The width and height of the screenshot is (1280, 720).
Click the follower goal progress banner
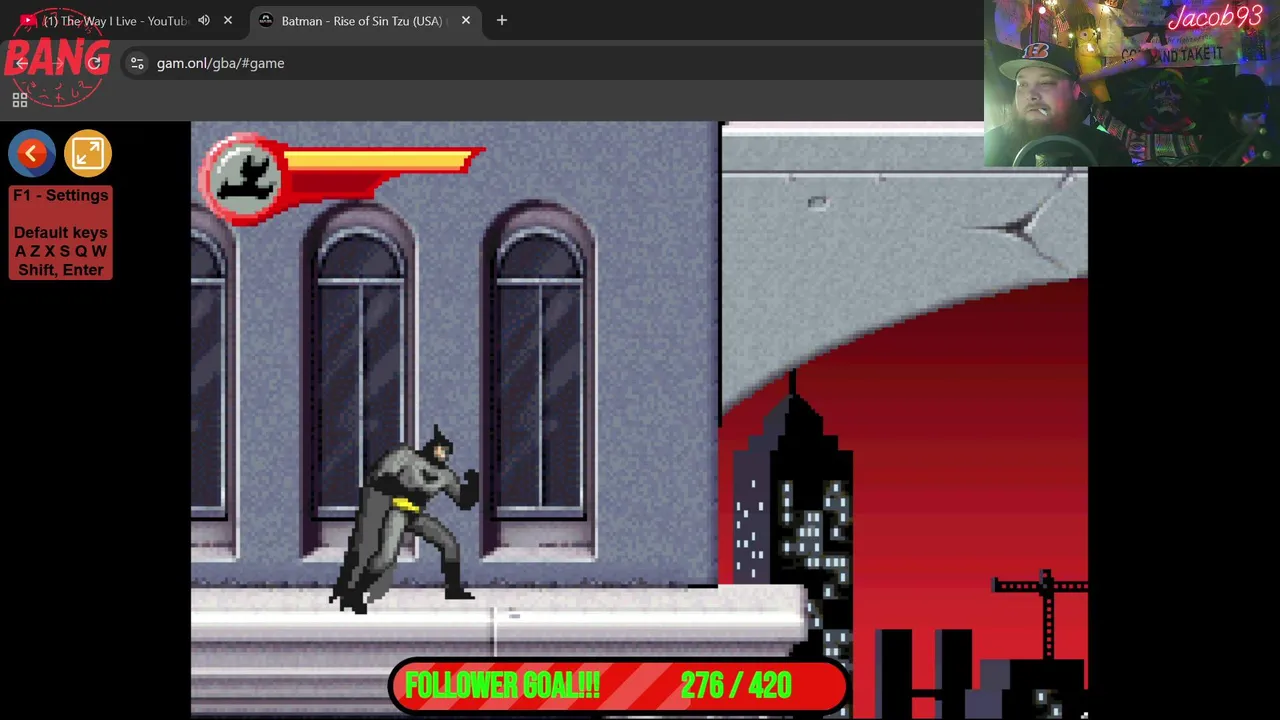[618, 686]
